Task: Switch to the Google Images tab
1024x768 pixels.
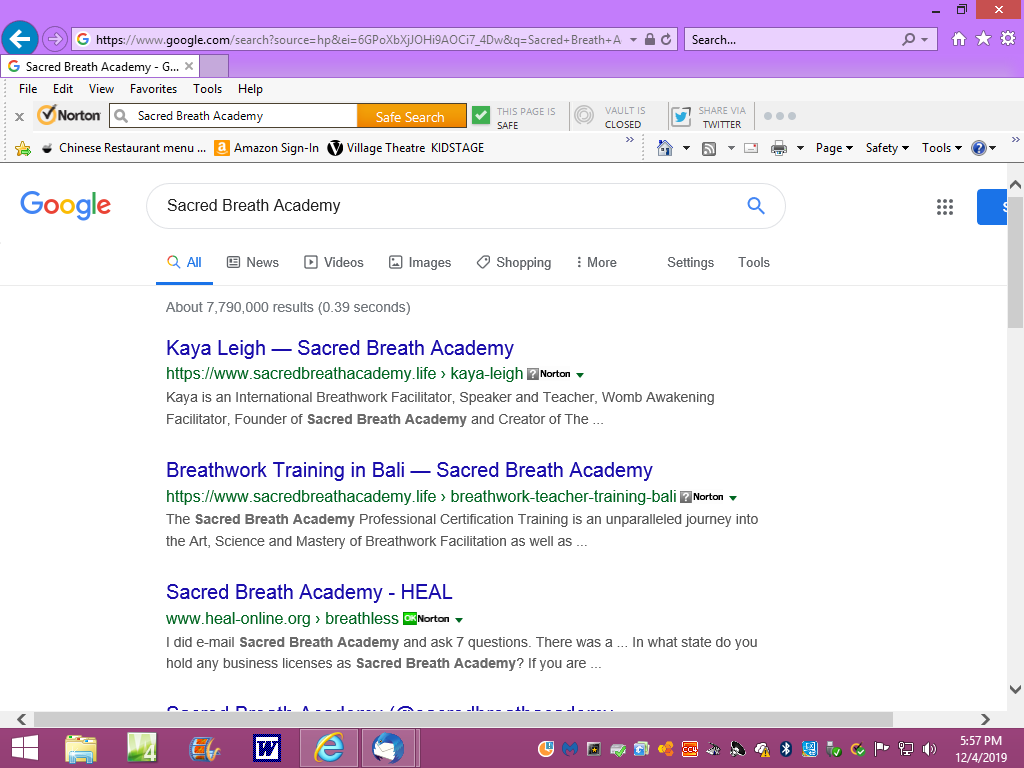Action: pos(420,263)
